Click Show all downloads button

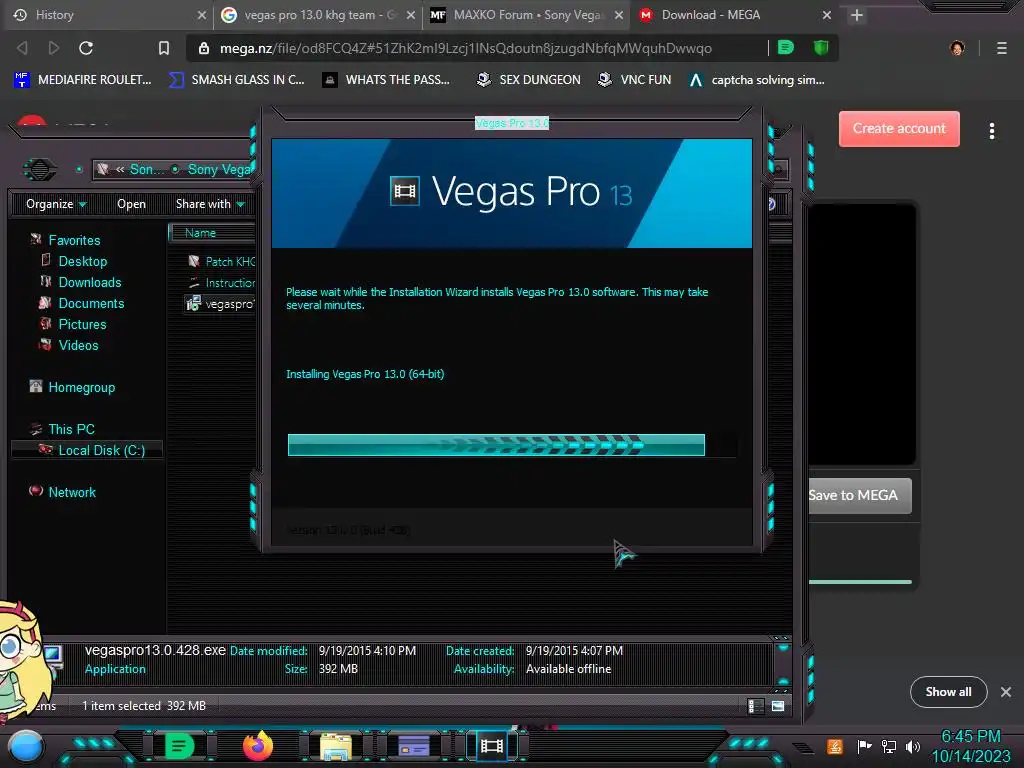[948, 692]
